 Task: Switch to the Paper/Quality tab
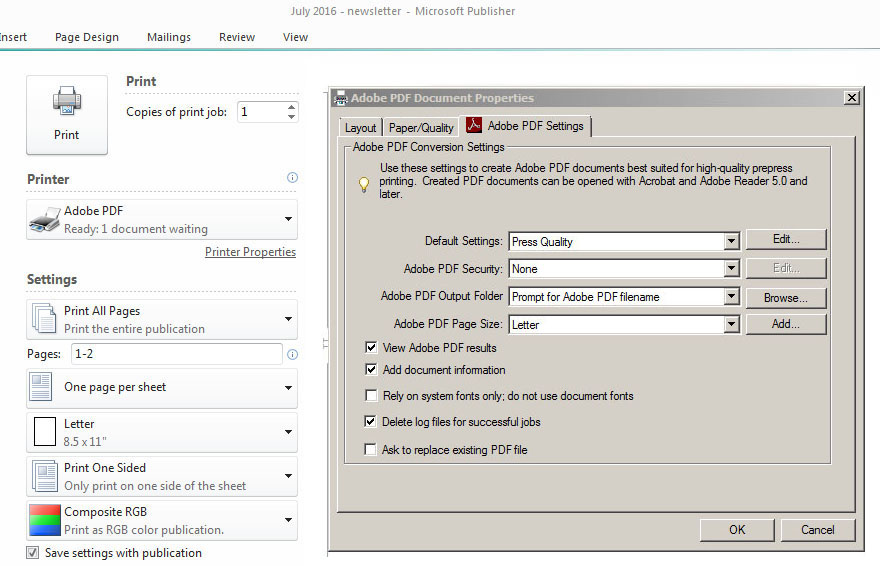click(x=420, y=128)
